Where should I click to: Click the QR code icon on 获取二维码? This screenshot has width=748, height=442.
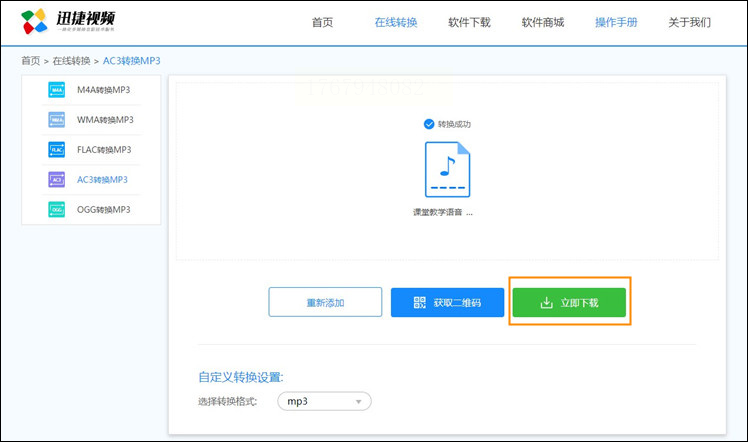click(420, 302)
